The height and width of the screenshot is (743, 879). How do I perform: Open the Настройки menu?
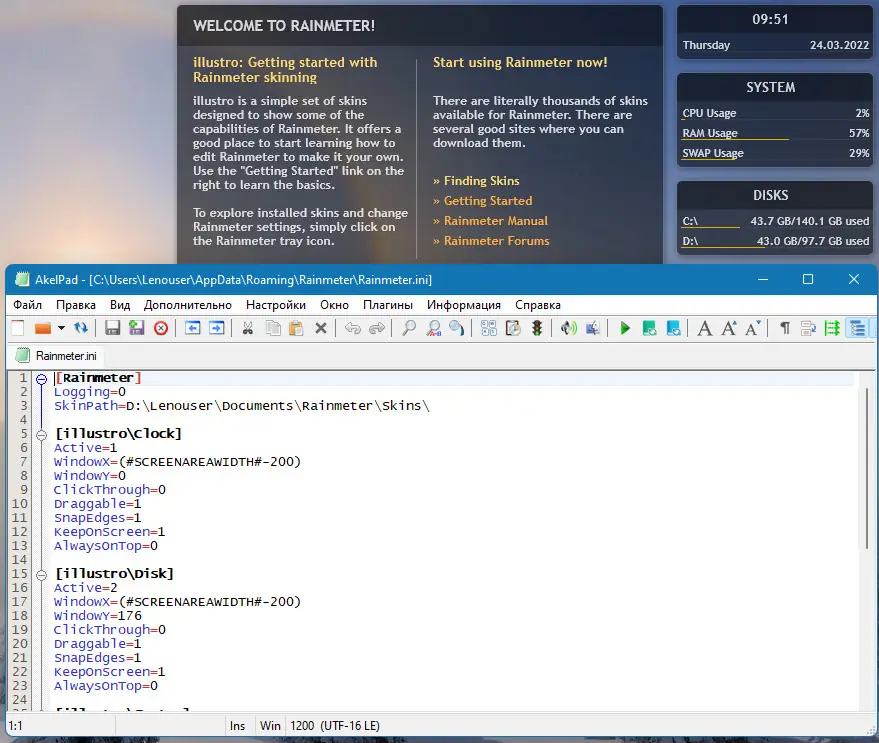[276, 304]
